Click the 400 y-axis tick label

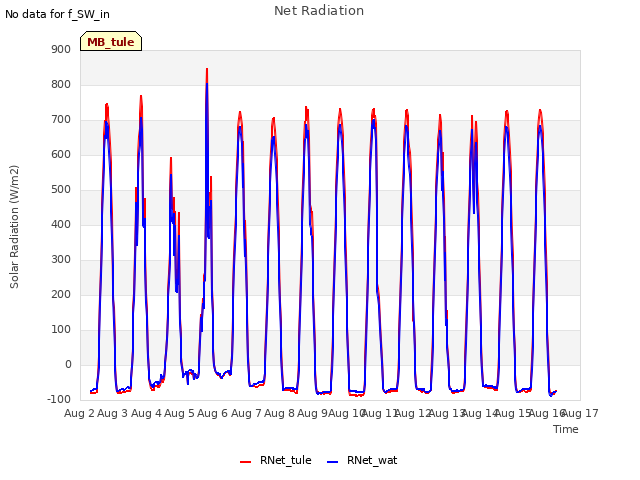[61, 224]
